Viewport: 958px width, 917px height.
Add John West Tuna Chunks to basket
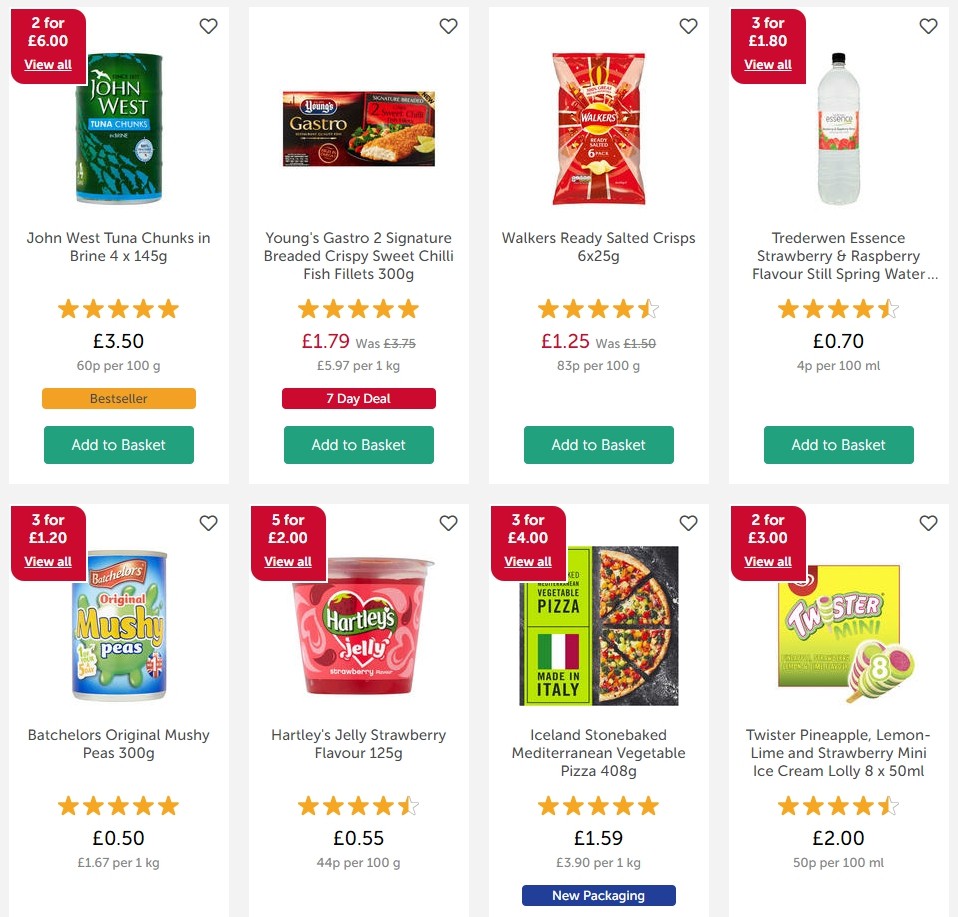(x=118, y=445)
